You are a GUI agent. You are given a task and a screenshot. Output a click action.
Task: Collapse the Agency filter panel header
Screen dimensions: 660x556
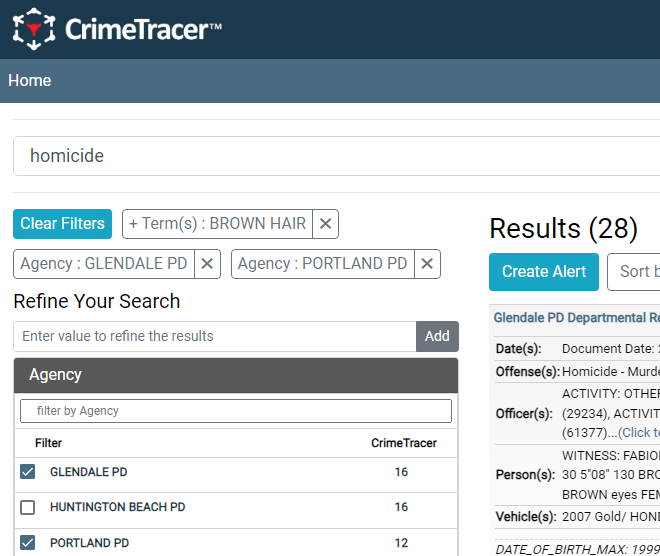tap(236, 375)
